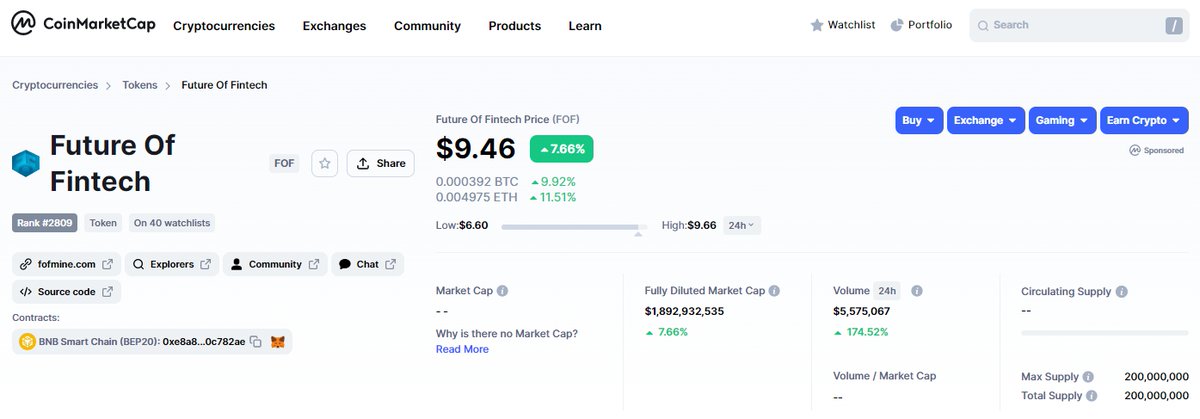This screenshot has height=419, width=1200.
Task: Open the 24h range selector for Low/High
Action: pyautogui.click(x=741, y=226)
